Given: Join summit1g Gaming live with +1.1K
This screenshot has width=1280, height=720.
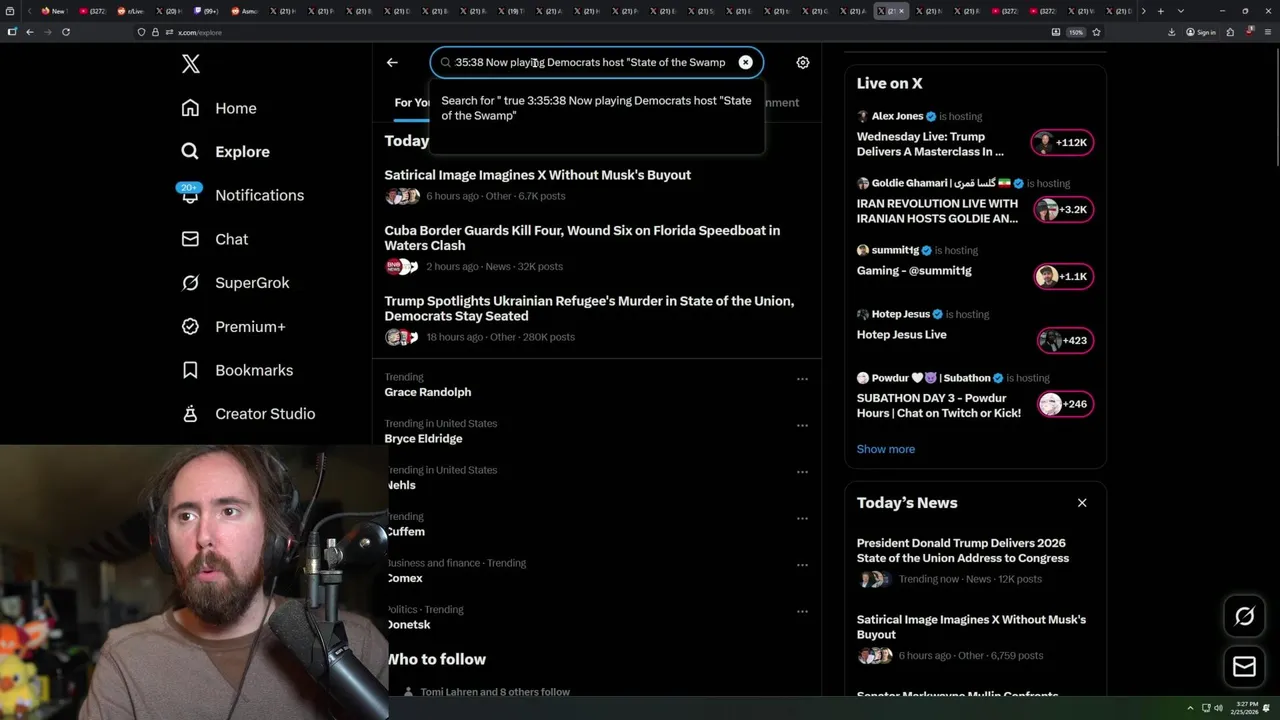Looking at the screenshot, I should click(1062, 276).
